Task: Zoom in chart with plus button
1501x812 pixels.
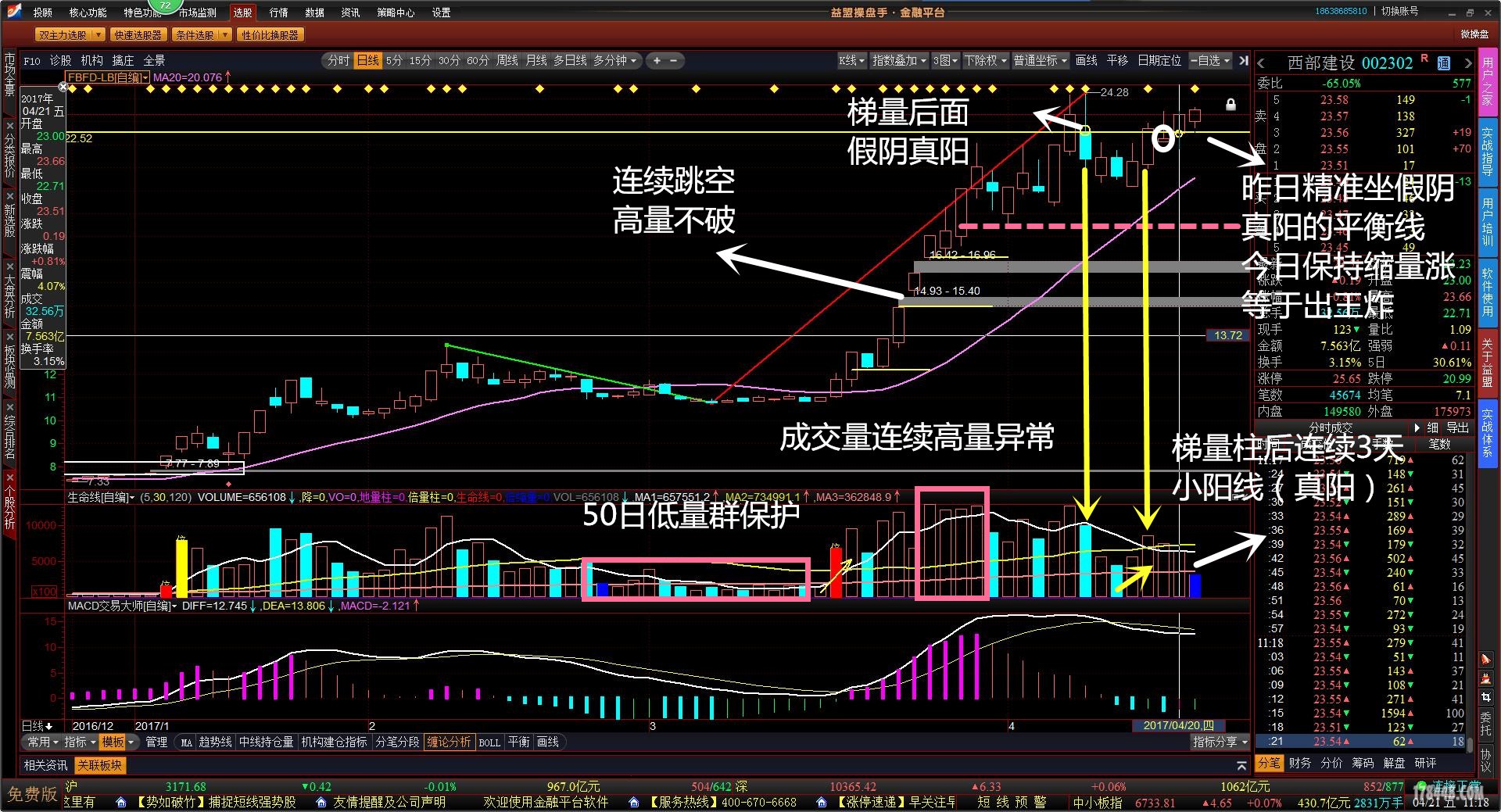Action: coord(657,60)
